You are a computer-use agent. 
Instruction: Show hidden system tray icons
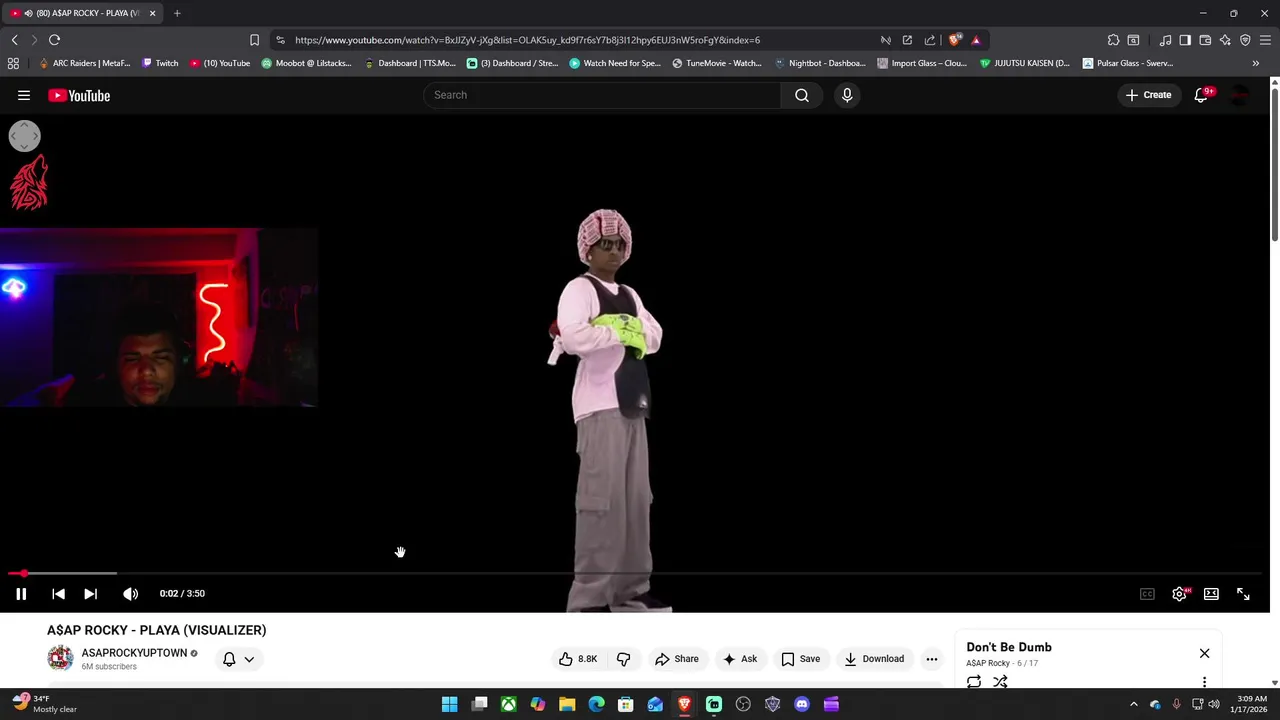point(1134,704)
